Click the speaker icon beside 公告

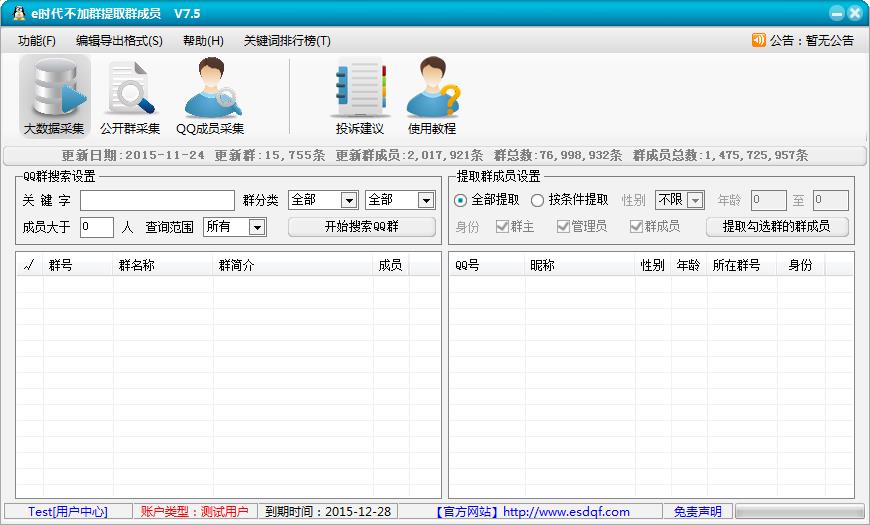point(759,41)
